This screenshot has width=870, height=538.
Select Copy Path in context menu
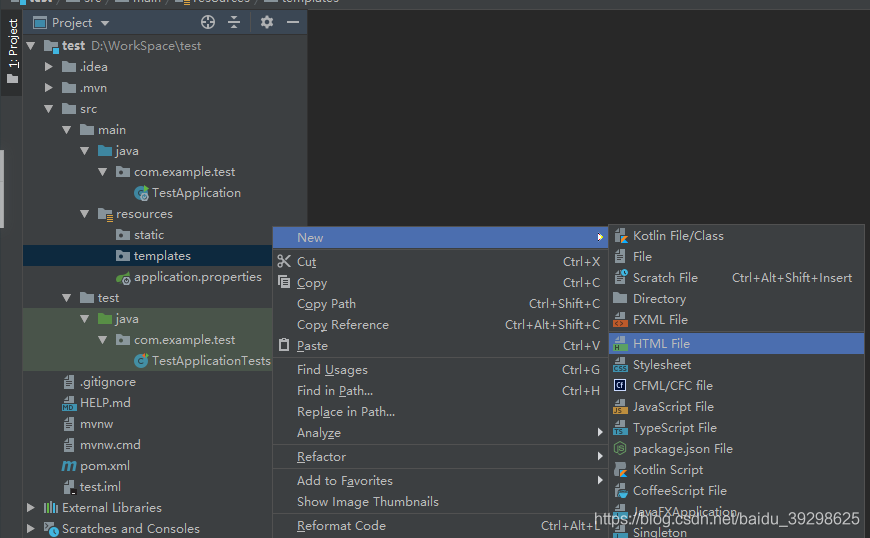[326, 304]
